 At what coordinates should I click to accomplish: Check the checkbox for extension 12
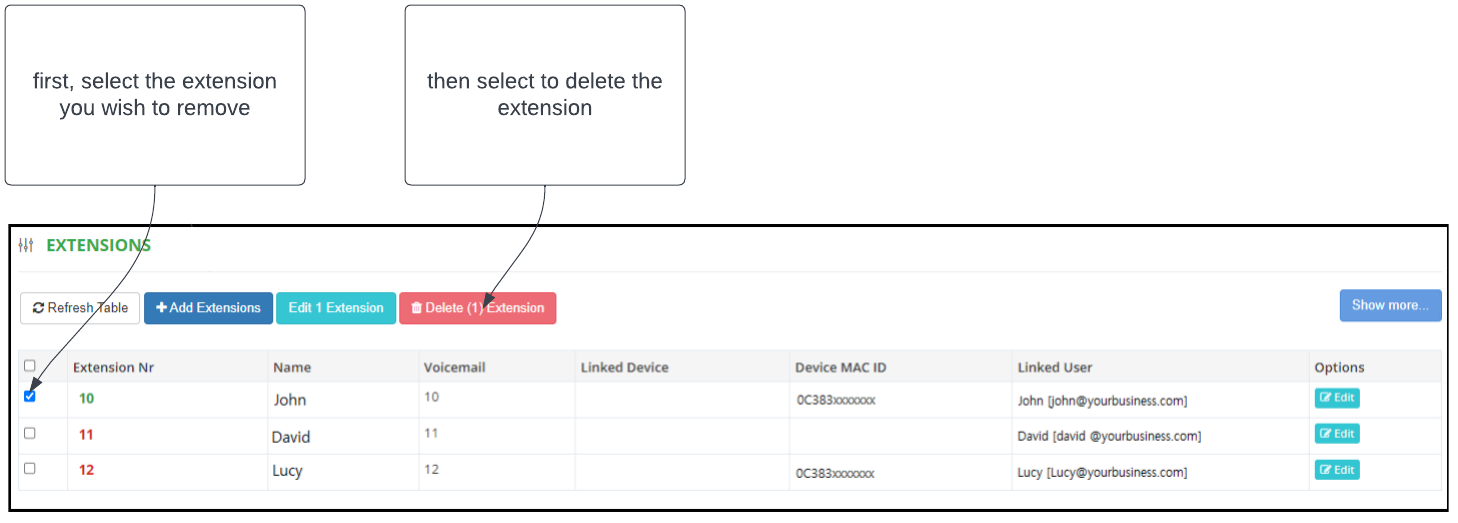coord(29,468)
